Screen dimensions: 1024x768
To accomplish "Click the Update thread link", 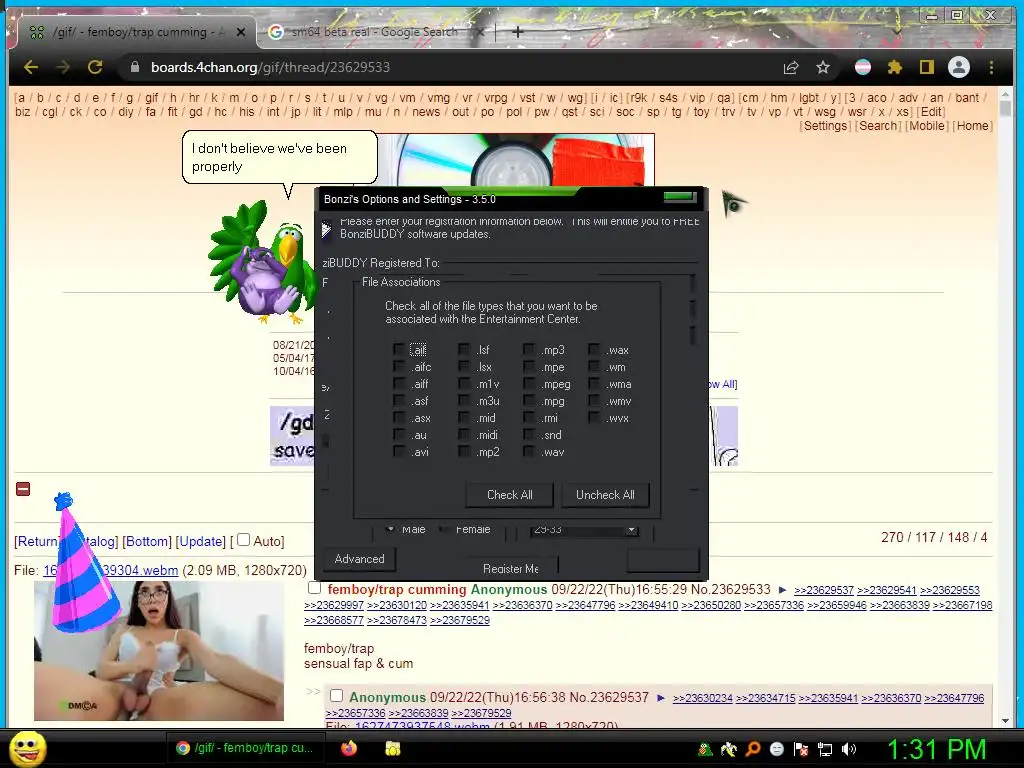I will coord(201,541).
